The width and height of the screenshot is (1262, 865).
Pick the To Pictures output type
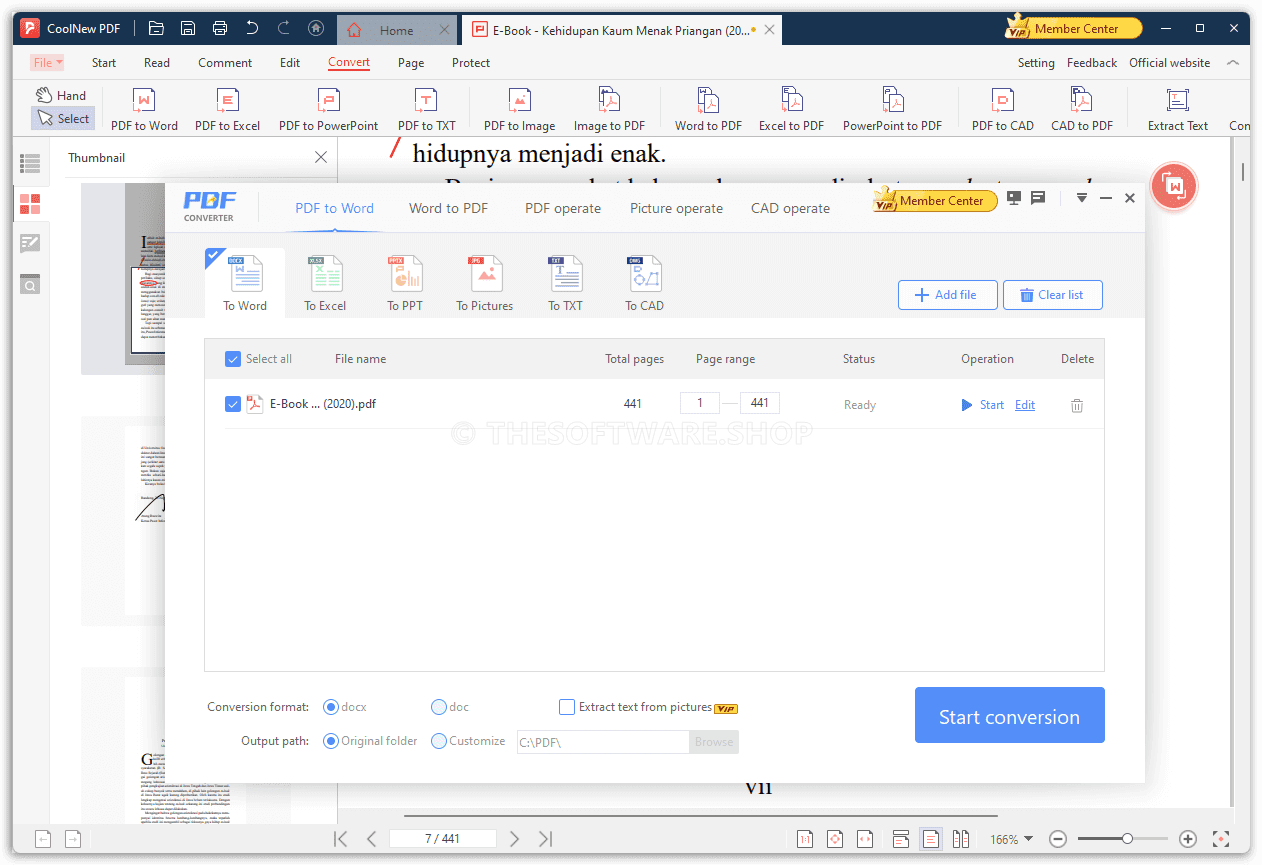pyautogui.click(x=485, y=284)
